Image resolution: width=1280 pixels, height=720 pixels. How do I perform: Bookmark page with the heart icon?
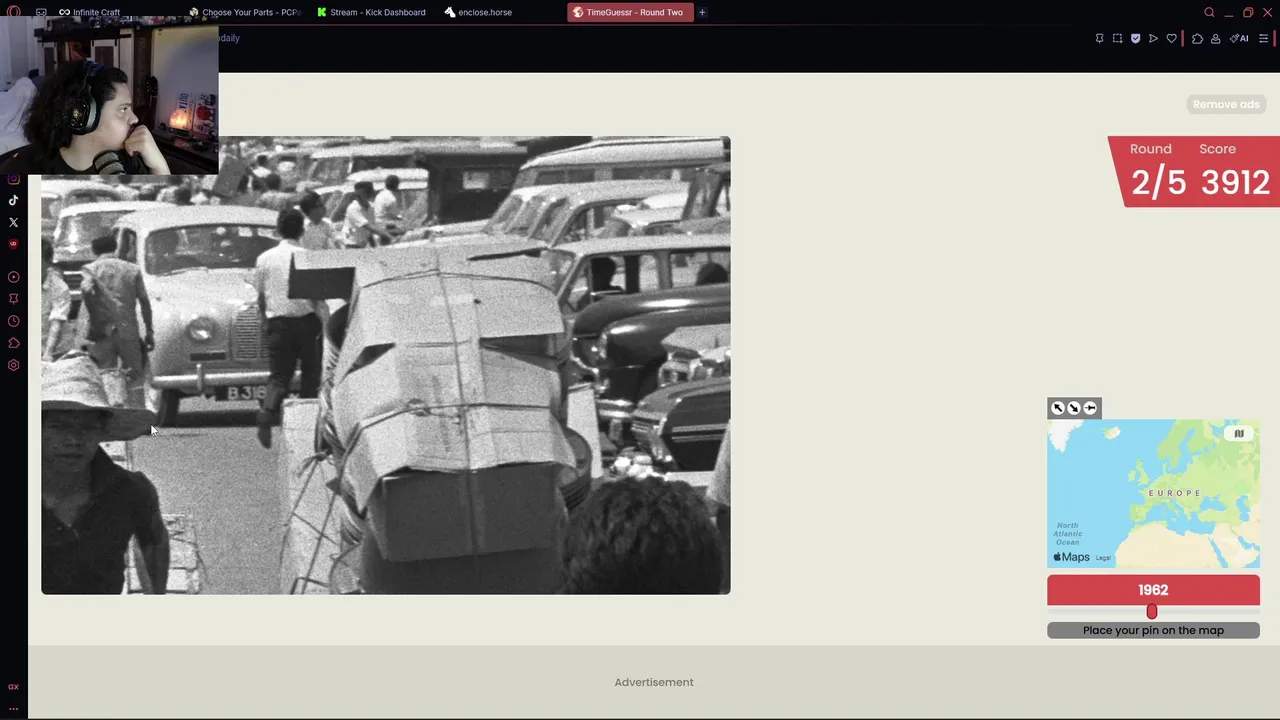click(1171, 38)
